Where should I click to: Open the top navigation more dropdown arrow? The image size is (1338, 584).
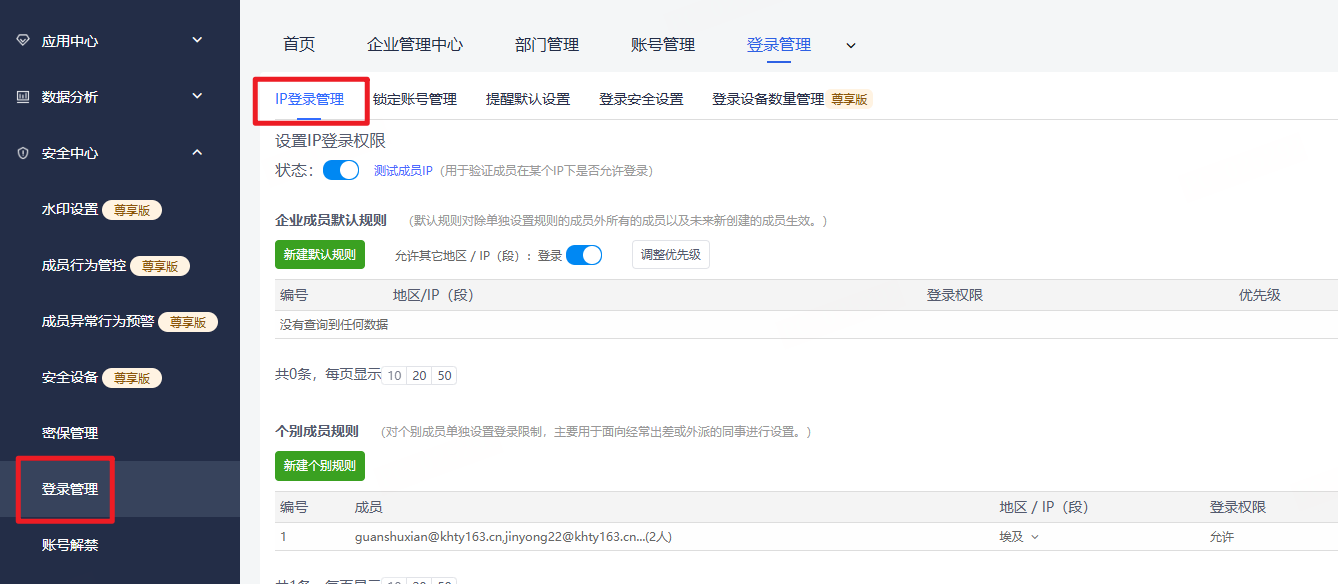coord(851,45)
